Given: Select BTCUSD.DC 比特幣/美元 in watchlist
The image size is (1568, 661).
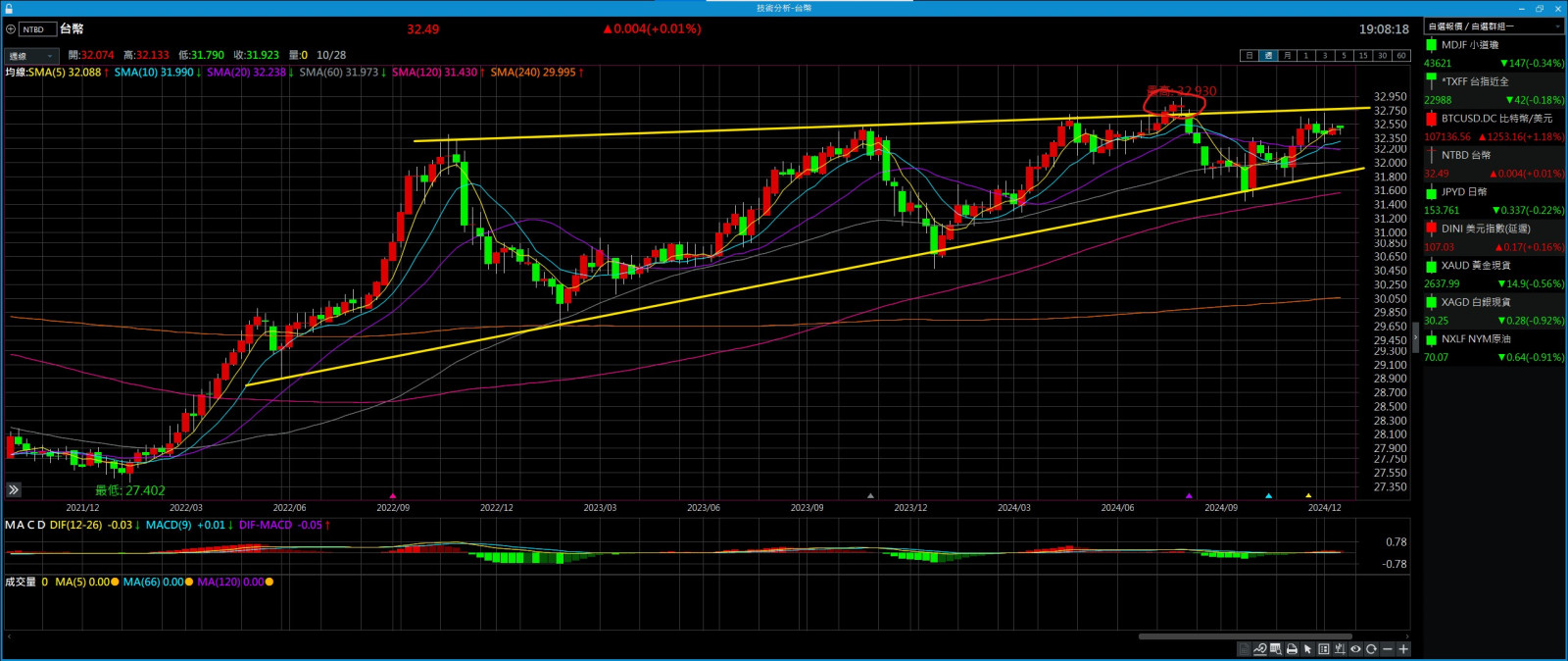Looking at the screenshot, I should [1494, 127].
